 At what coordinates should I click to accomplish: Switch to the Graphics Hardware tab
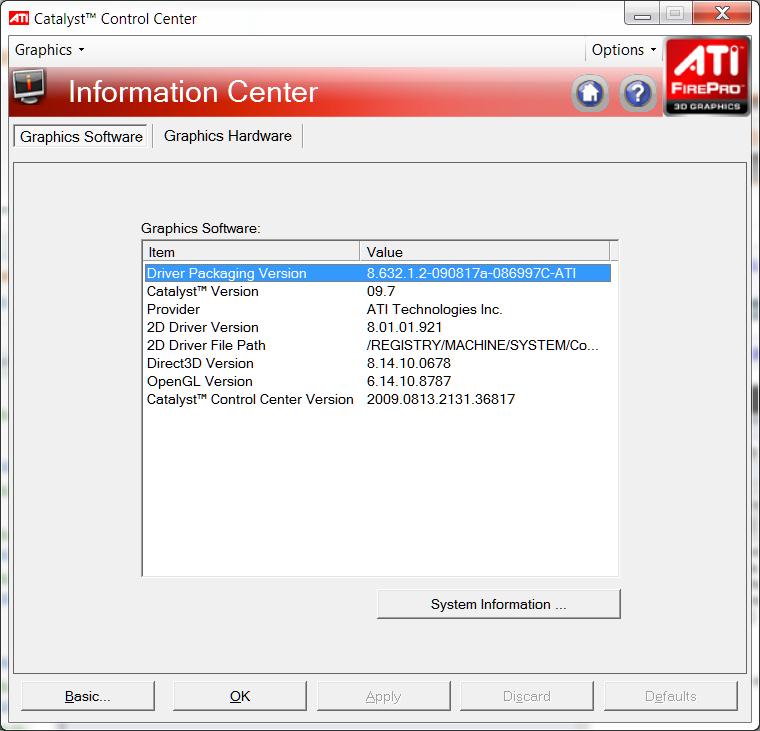(227, 136)
